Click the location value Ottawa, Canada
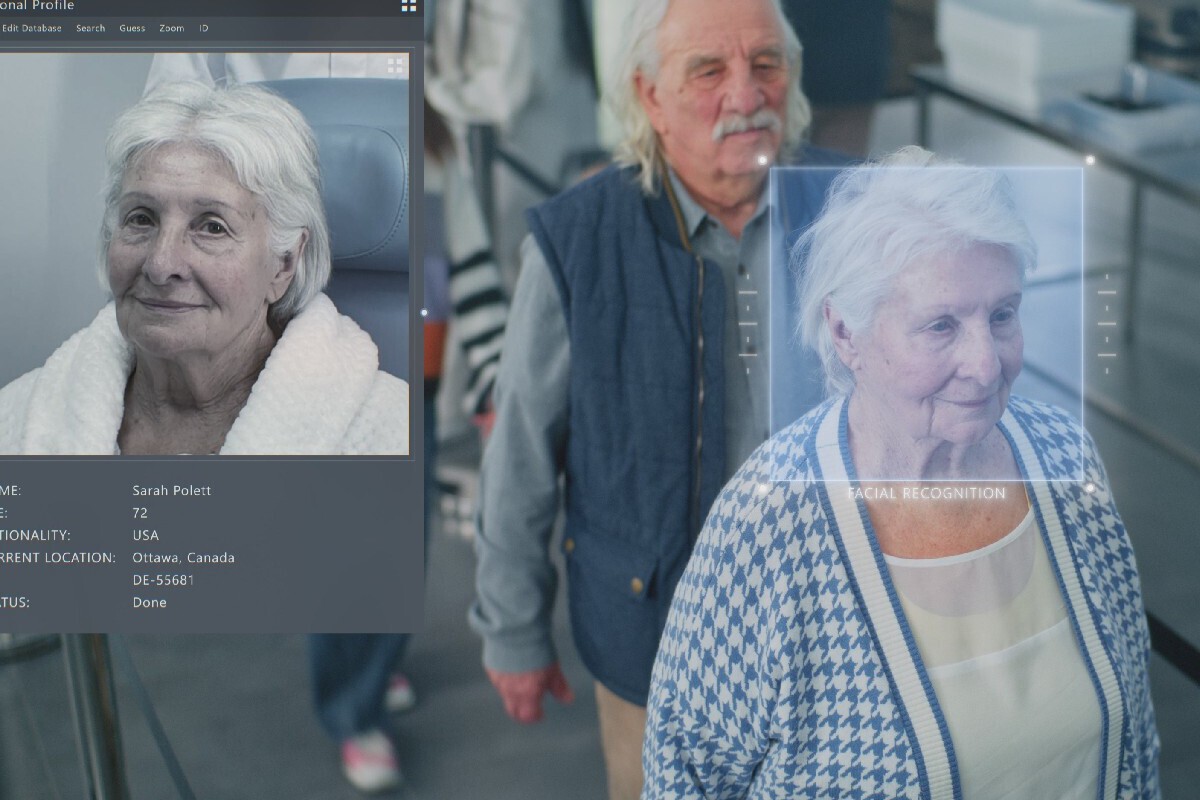 pyautogui.click(x=183, y=558)
